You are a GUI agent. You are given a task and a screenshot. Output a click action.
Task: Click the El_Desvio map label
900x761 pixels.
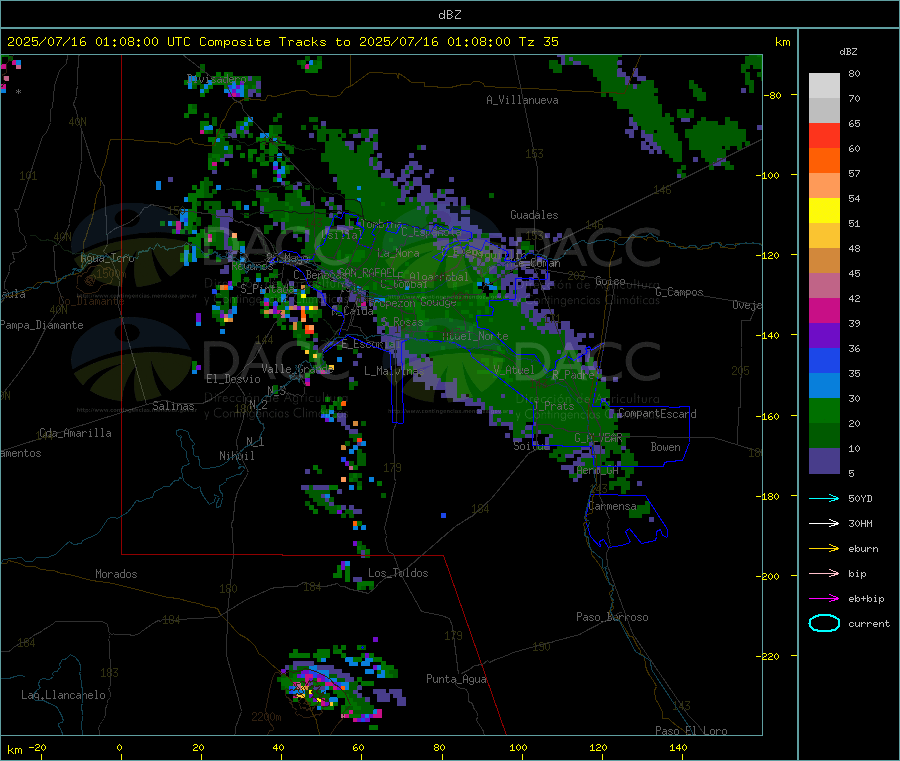pos(233,379)
